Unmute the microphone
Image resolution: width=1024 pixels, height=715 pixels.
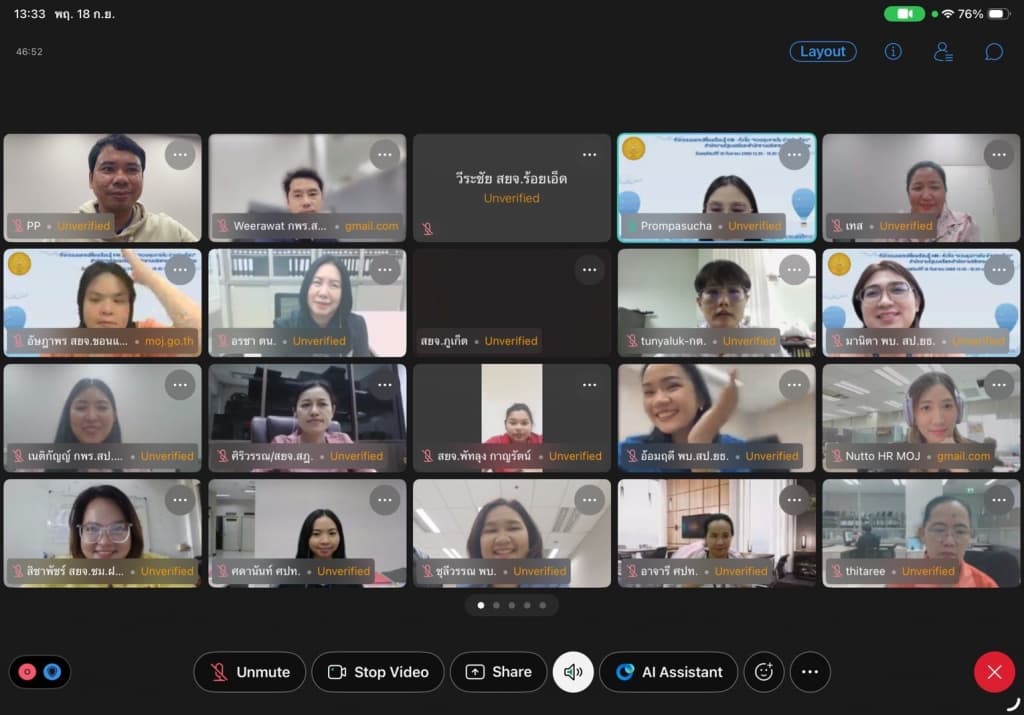(x=249, y=672)
